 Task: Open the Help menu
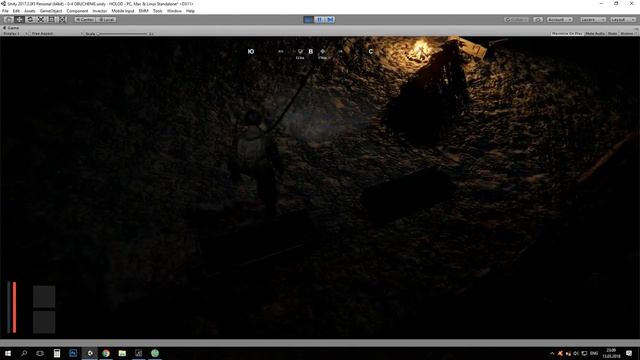point(190,11)
